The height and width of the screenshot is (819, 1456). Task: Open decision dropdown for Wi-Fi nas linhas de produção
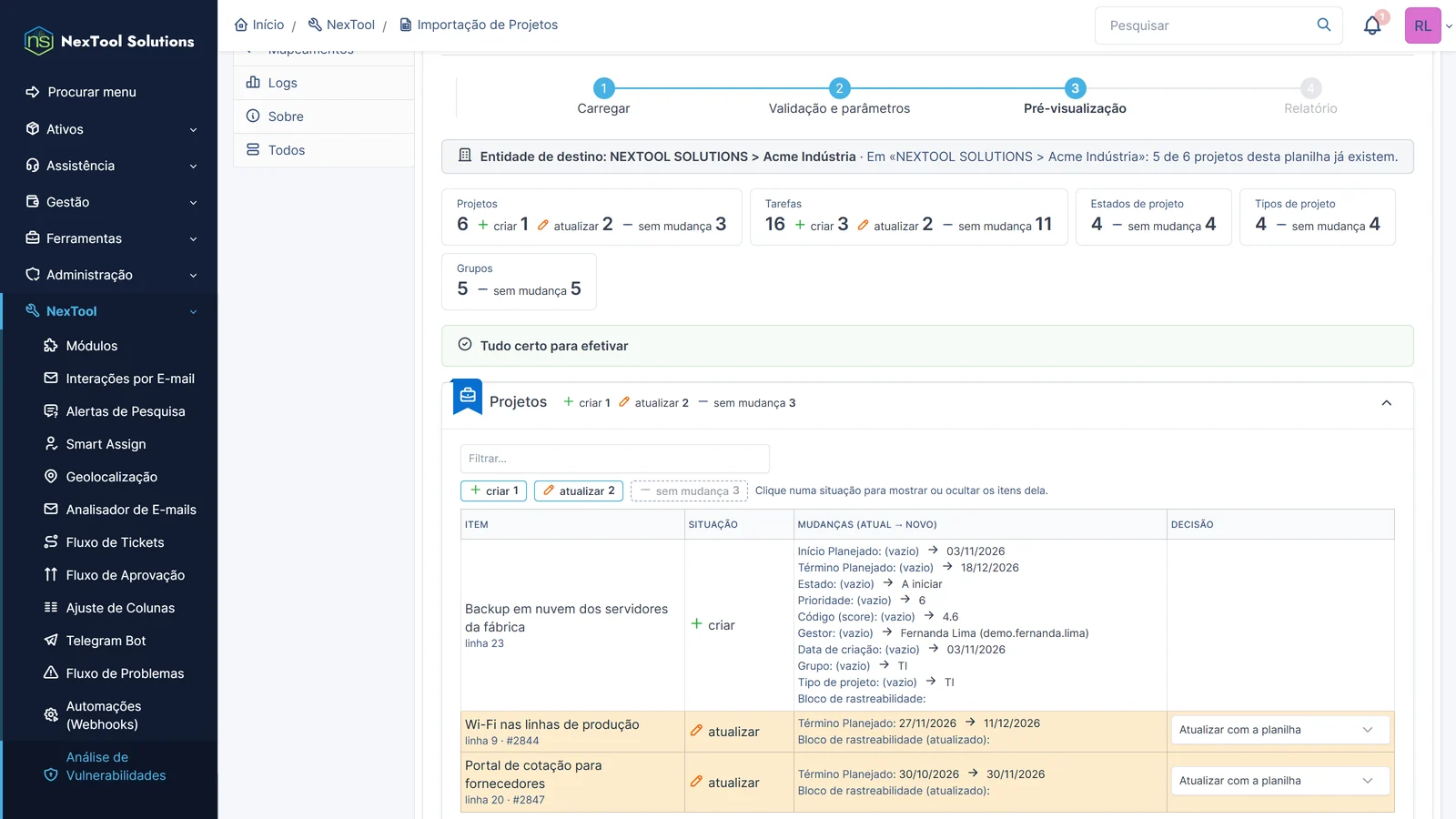click(x=1280, y=730)
